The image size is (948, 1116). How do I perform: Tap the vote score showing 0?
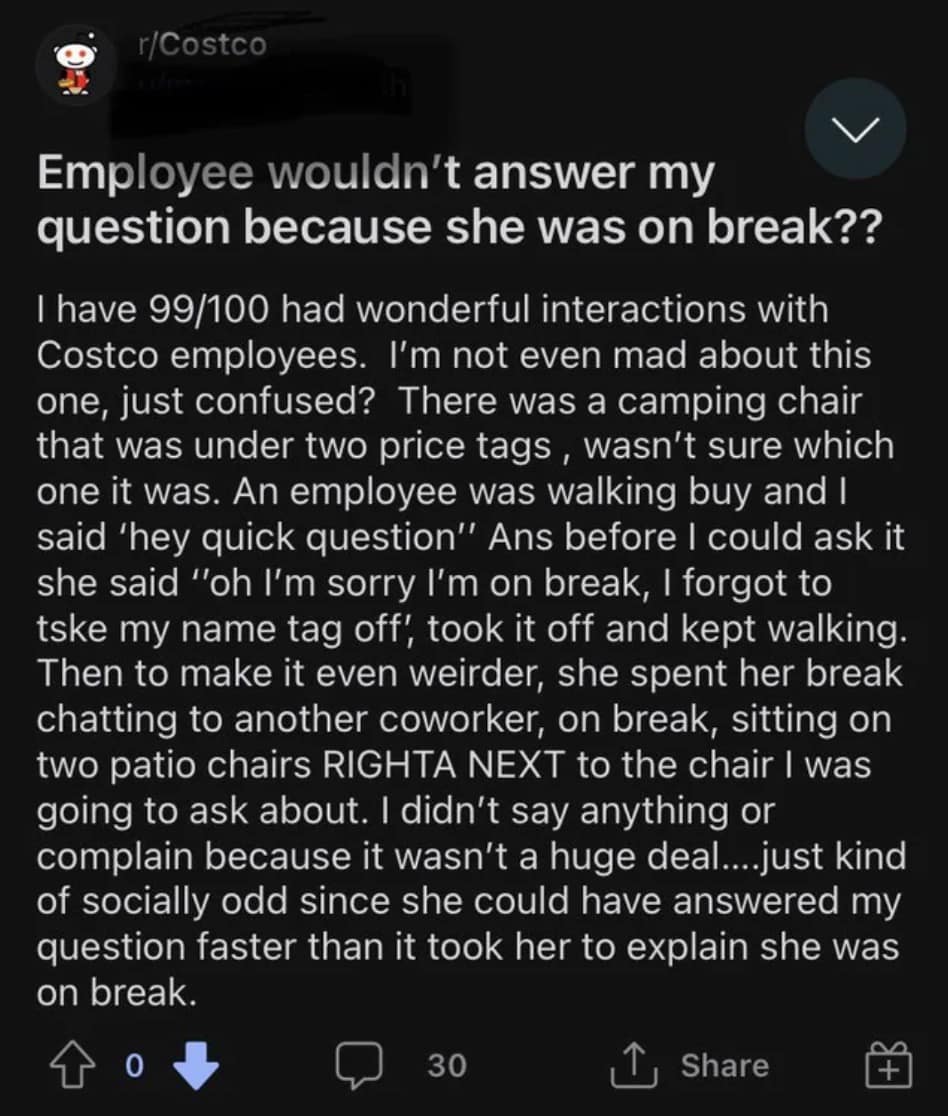click(x=132, y=1066)
